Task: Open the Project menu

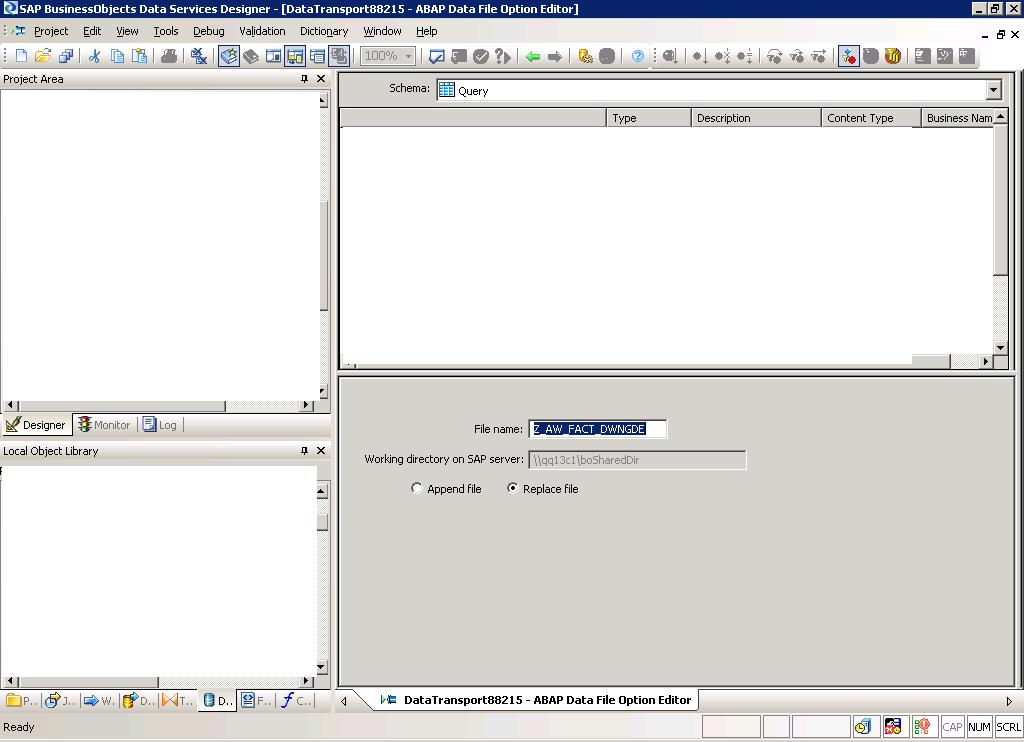Action: point(51,31)
